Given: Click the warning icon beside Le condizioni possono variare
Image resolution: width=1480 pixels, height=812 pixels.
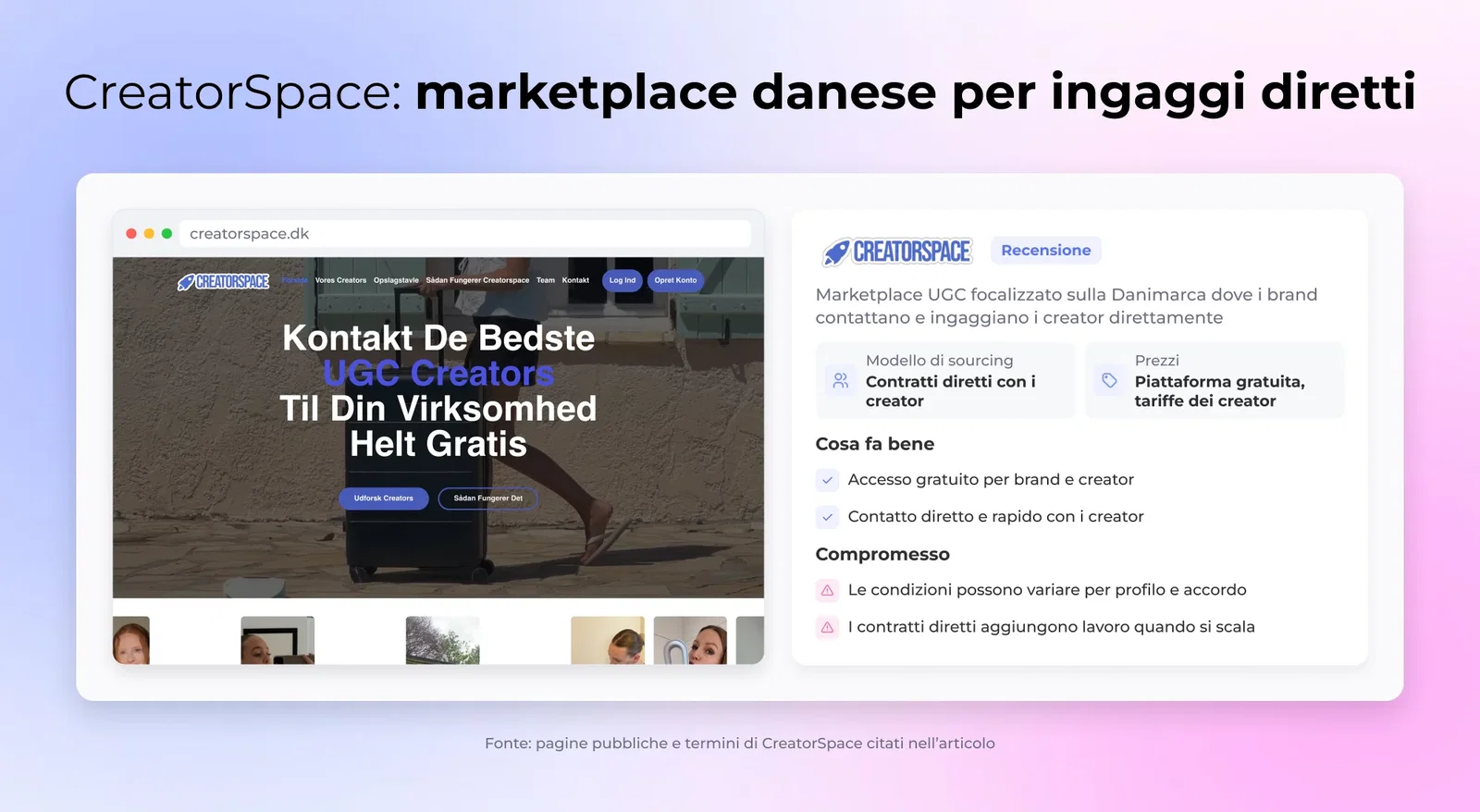Looking at the screenshot, I should click(827, 590).
